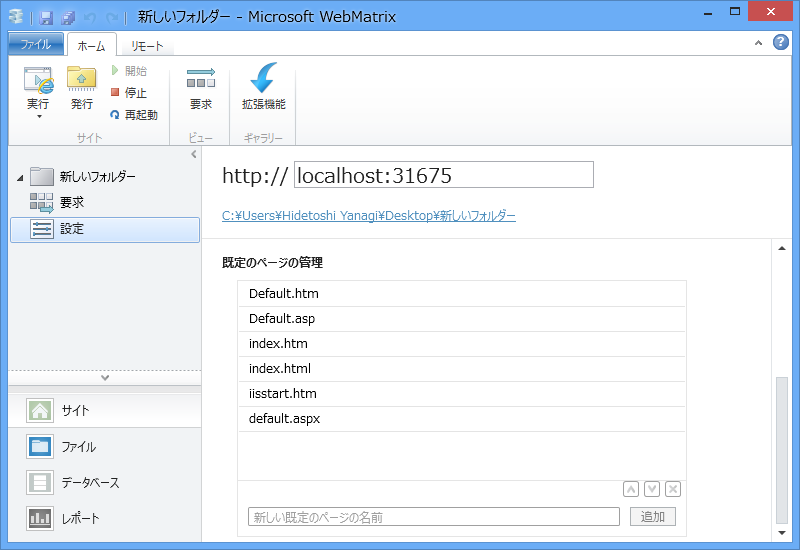
Task: Select 設定 in the site tree
Action: pos(105,229)
